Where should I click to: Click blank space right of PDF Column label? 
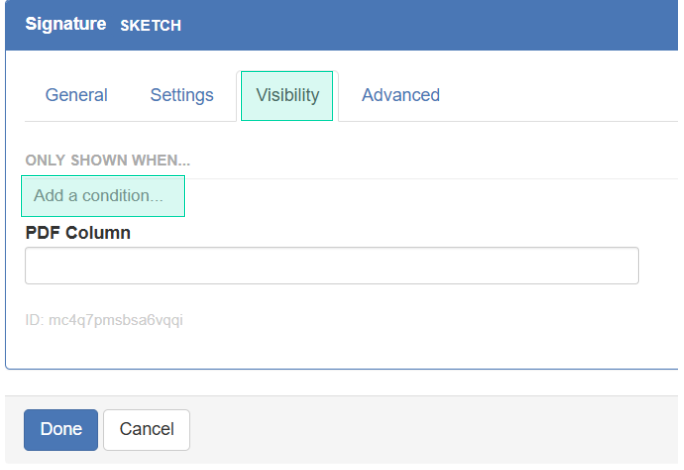click(400, 232)
